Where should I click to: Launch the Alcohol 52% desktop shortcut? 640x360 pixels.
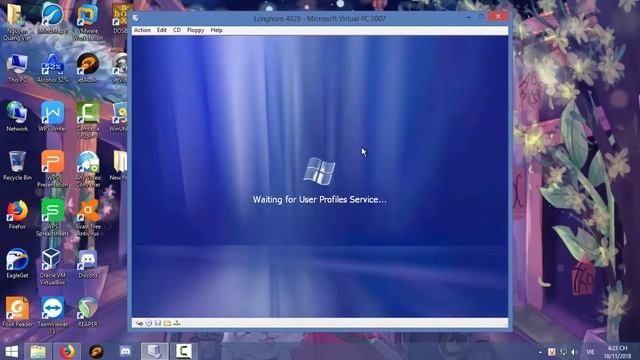(52, 68)
